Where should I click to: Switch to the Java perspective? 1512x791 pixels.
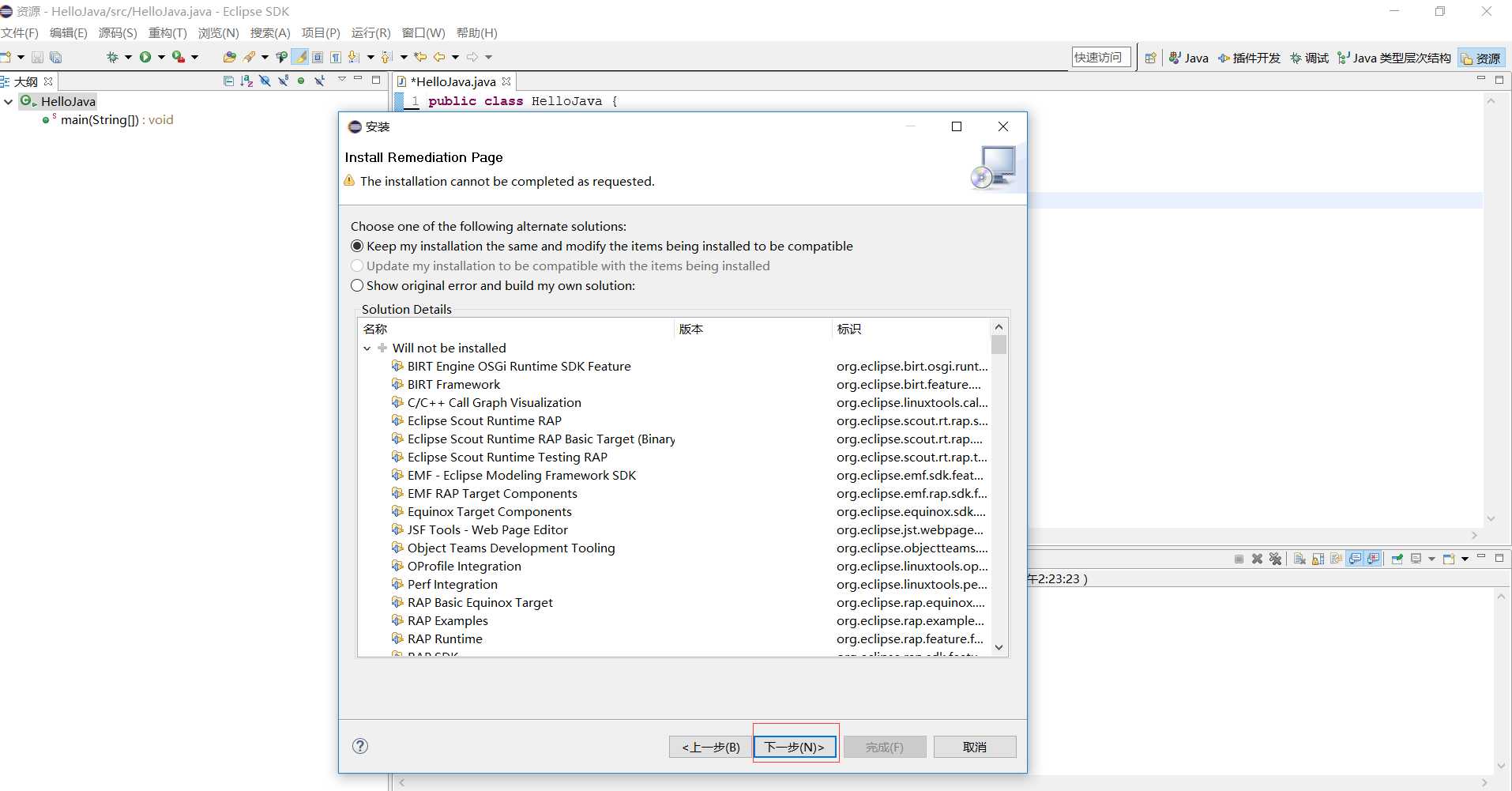(1189, 58)
